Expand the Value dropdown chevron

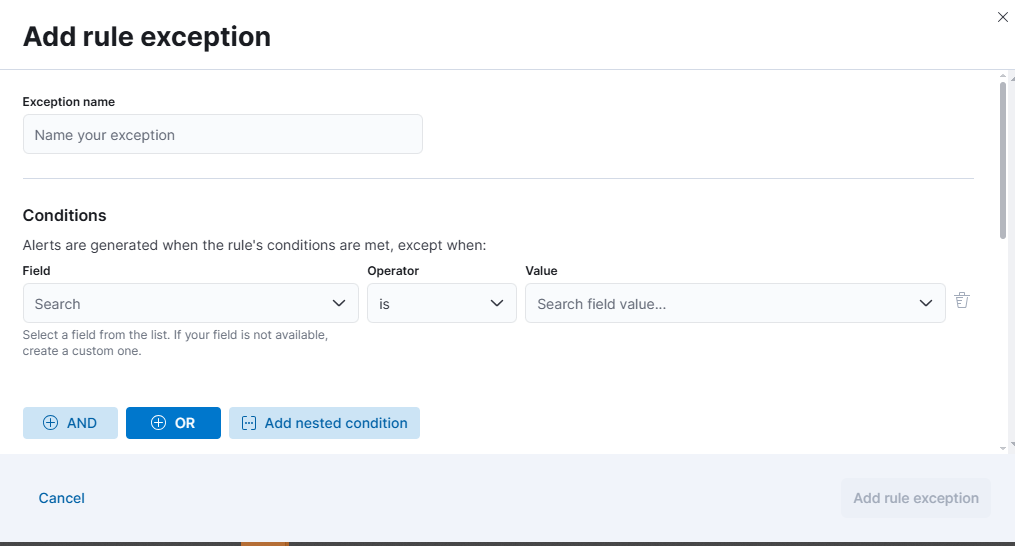(x=926, y=304)
